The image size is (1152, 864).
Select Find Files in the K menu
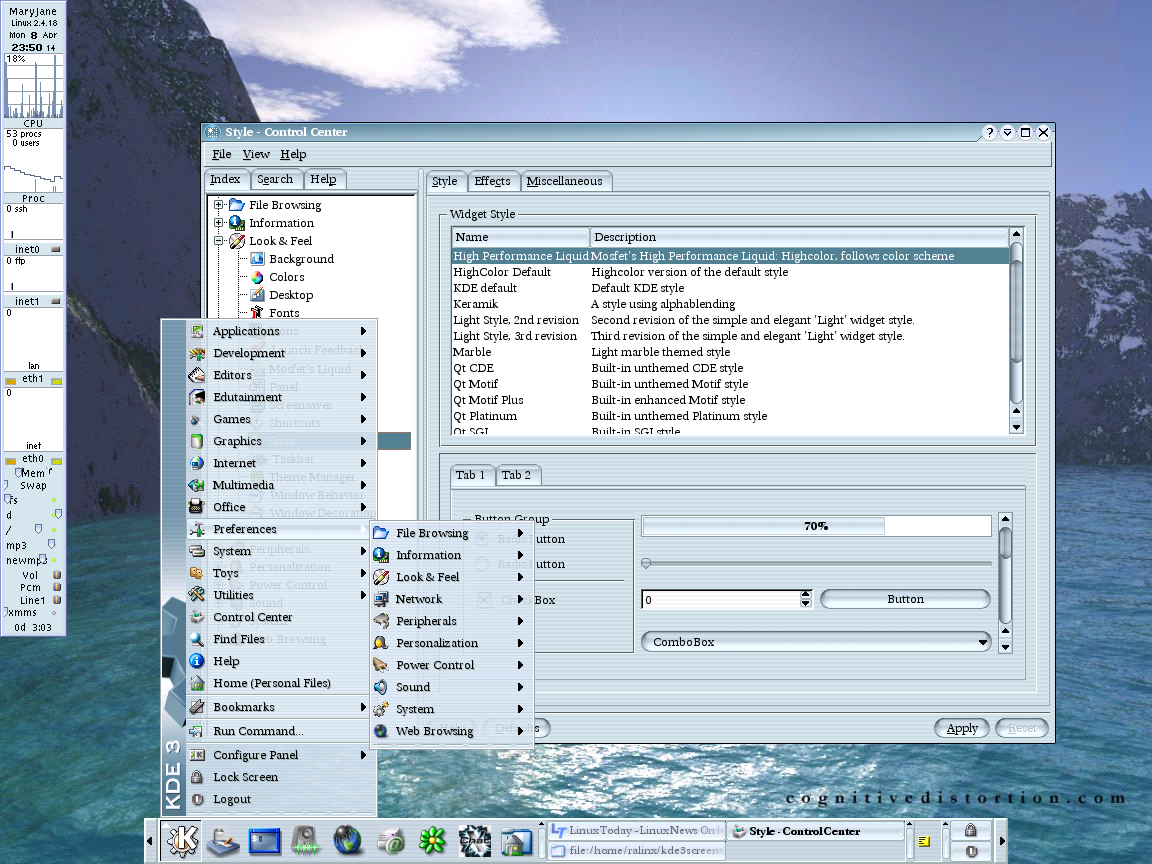239,639
